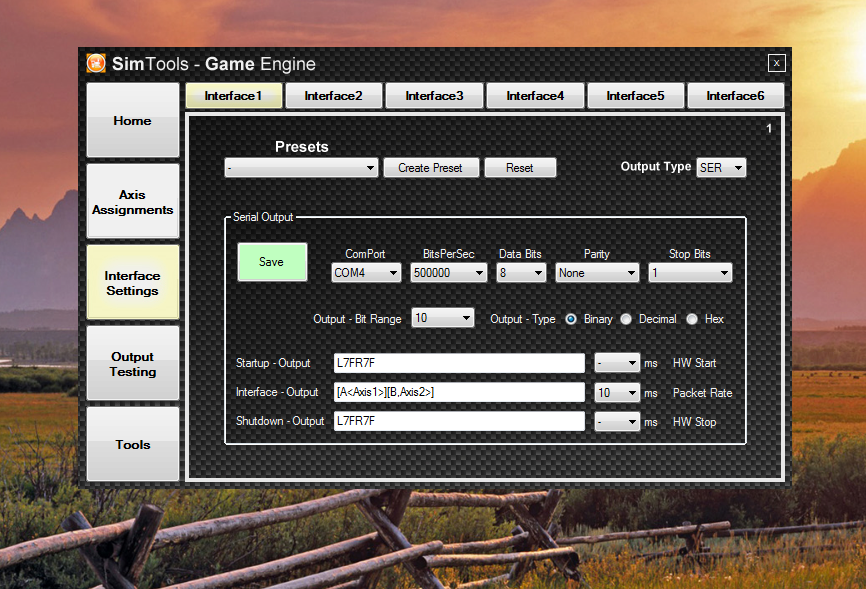
Task: Open the Axis Assignments section
Action: click(133, 202)
